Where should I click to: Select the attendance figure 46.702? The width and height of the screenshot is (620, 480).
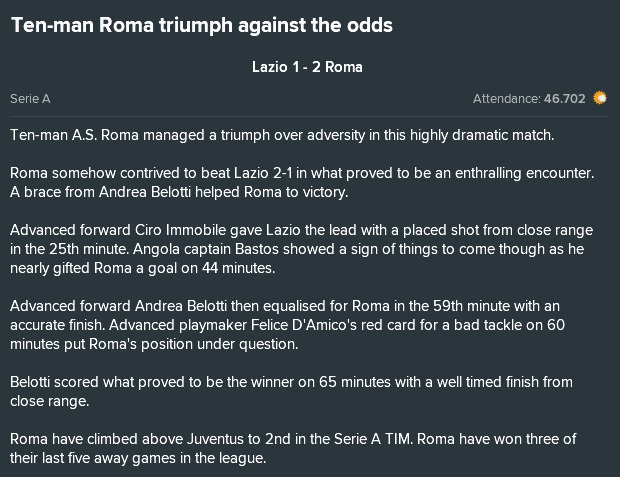tap(564, 98)
